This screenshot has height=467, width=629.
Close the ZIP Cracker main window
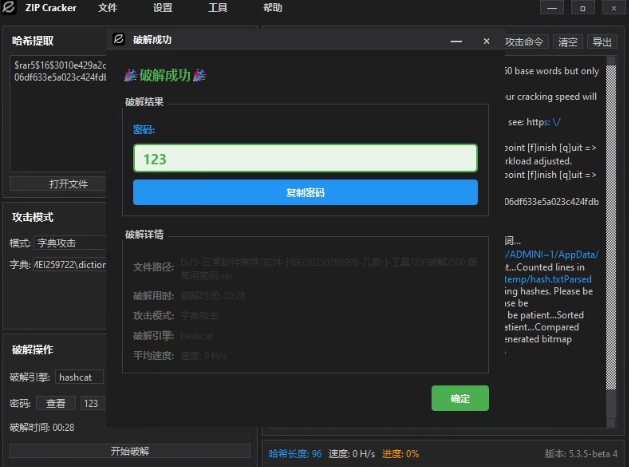coord(609,8)
